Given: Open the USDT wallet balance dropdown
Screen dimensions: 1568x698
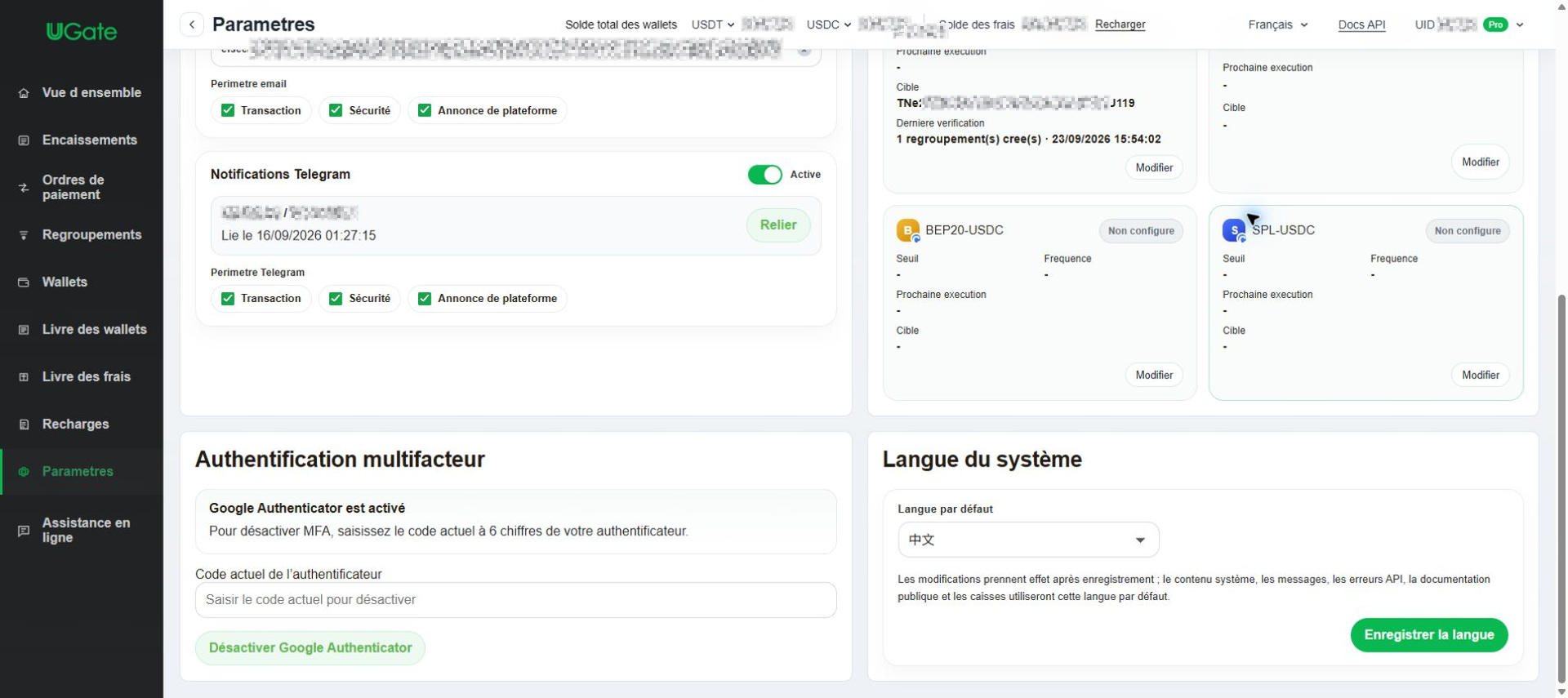Looking at the screenshot, I should click(x=713, y=24).
